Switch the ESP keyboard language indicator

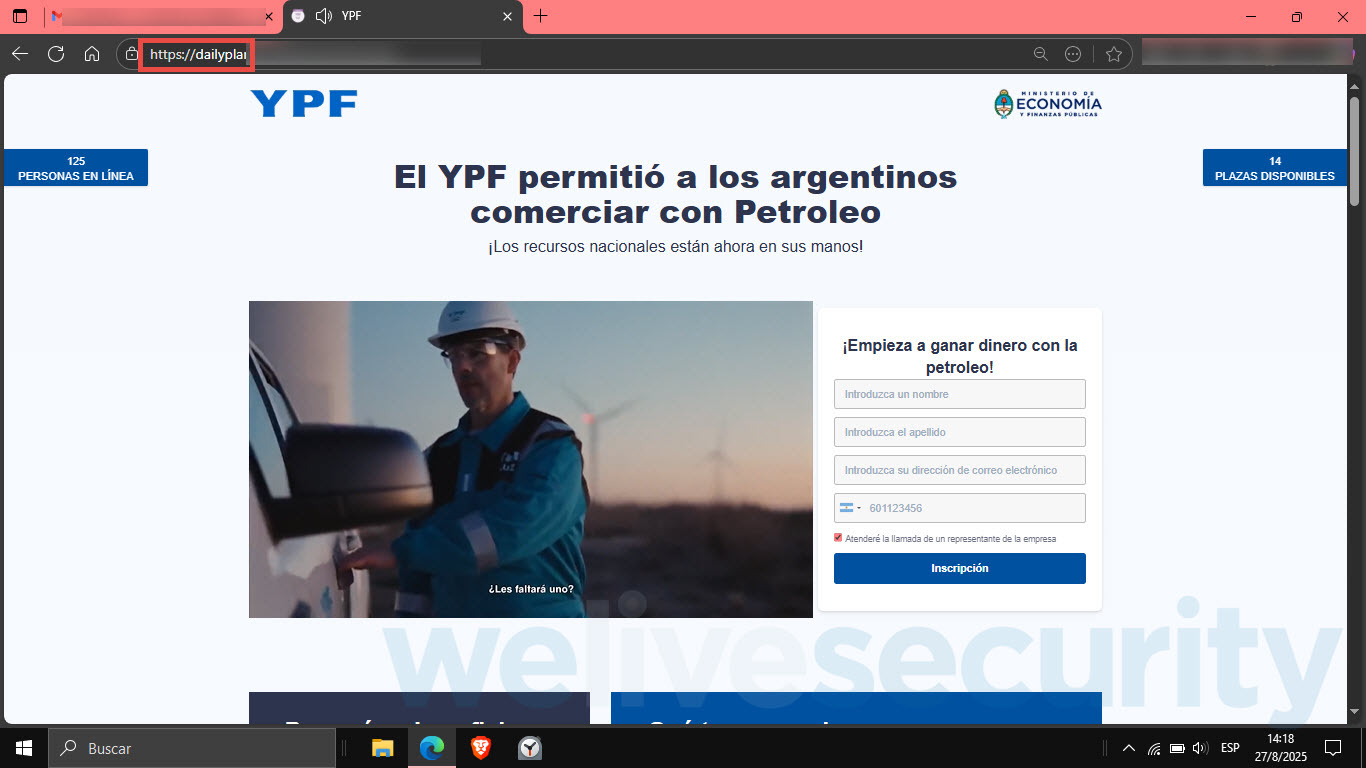pos(1230,748)
